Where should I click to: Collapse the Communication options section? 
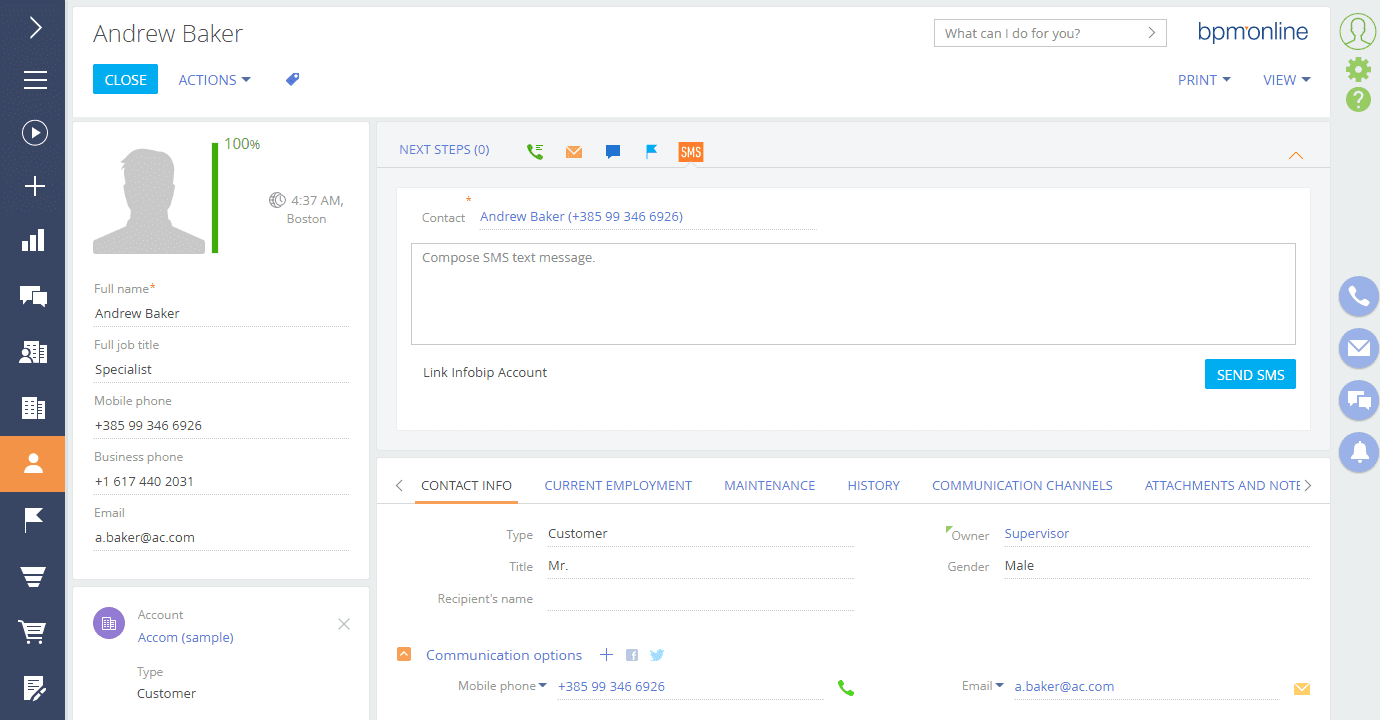[404, 655]
